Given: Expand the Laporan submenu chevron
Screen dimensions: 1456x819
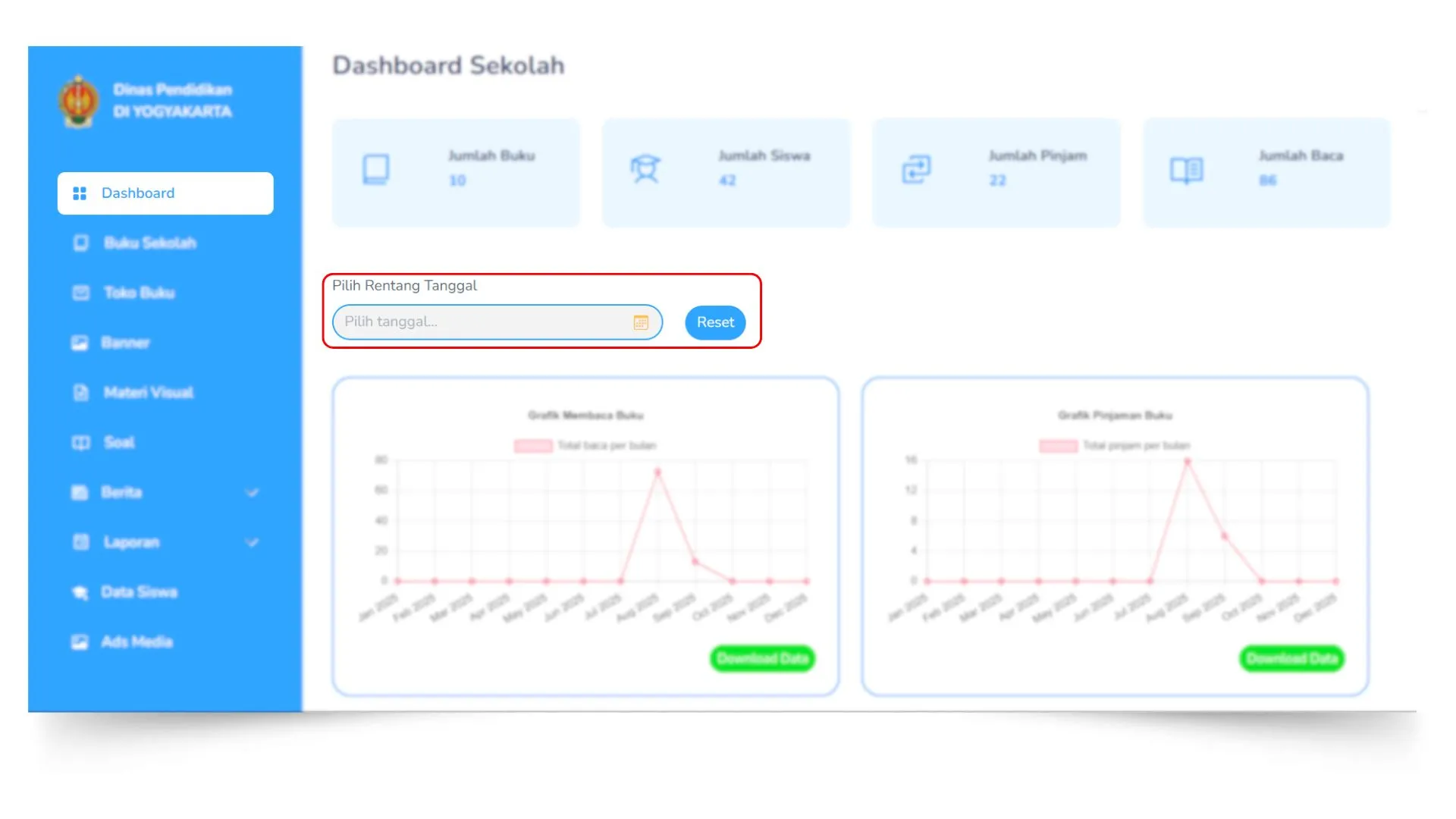Looking at the screenshot, I should (x=253, y=543).
